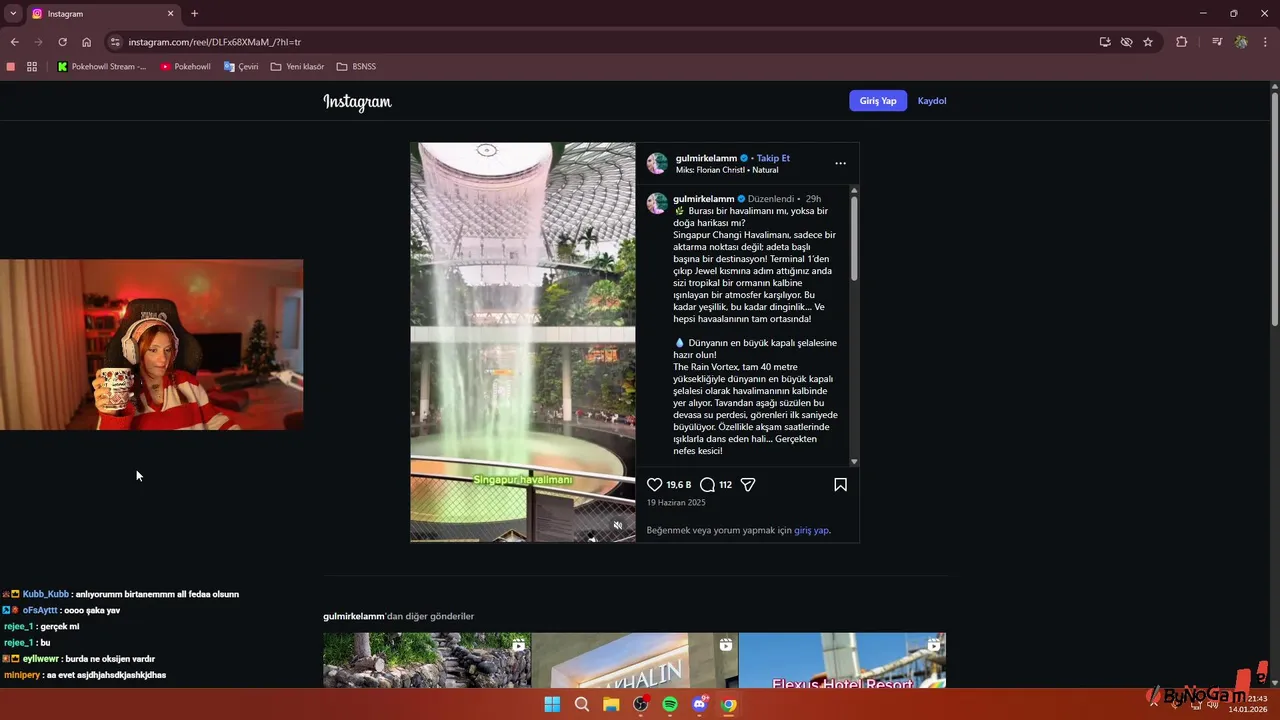Click the Kaydol link
The height and width of the screenshot is (720, 1280).
tap(932, 101)
